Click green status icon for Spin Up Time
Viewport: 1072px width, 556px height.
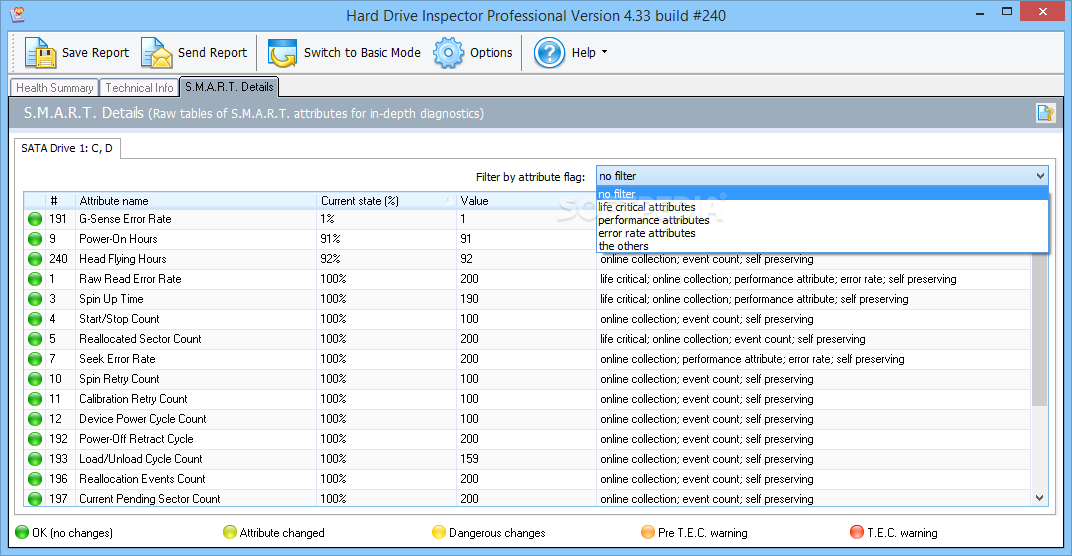35,299
